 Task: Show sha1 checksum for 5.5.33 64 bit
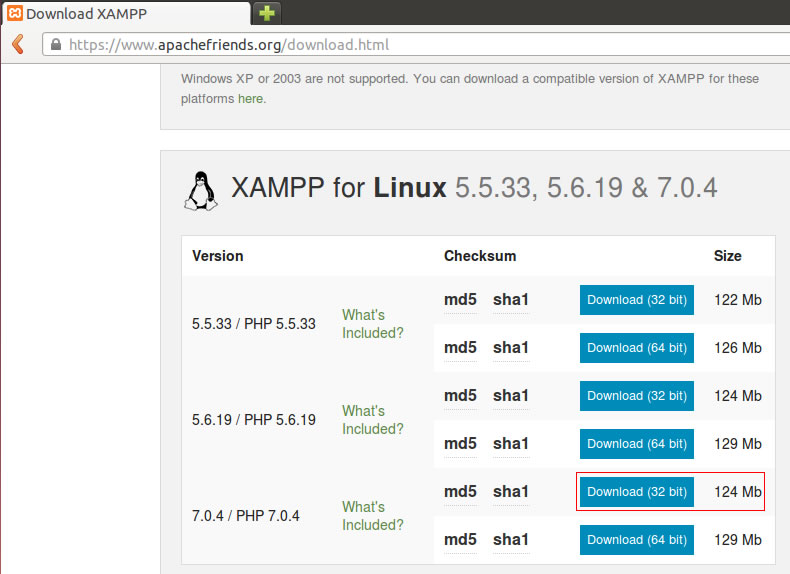tap(511, 348)
